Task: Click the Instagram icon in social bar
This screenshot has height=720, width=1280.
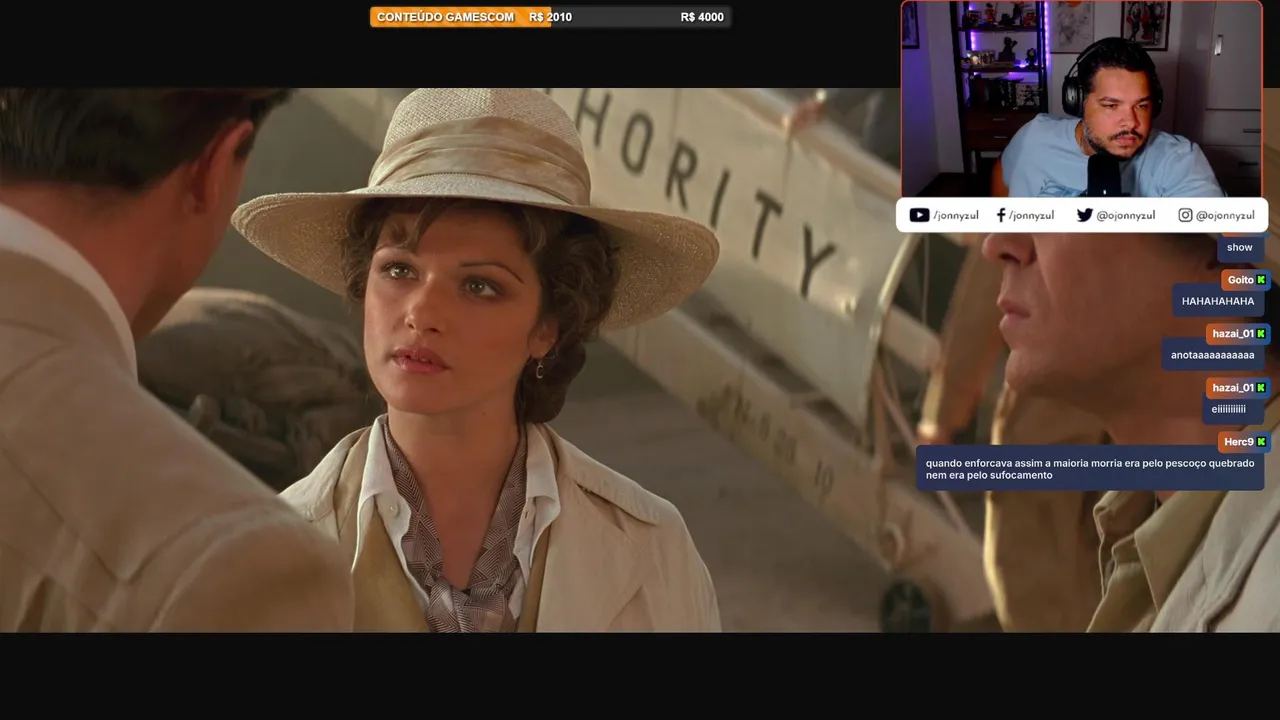Action: click(x=1185, y=215)
